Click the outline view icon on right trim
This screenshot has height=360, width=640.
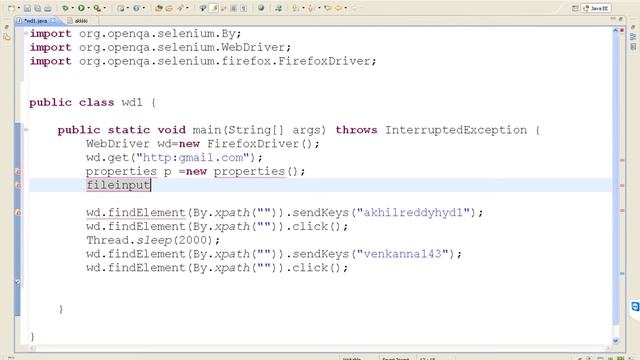click(633, 37)
